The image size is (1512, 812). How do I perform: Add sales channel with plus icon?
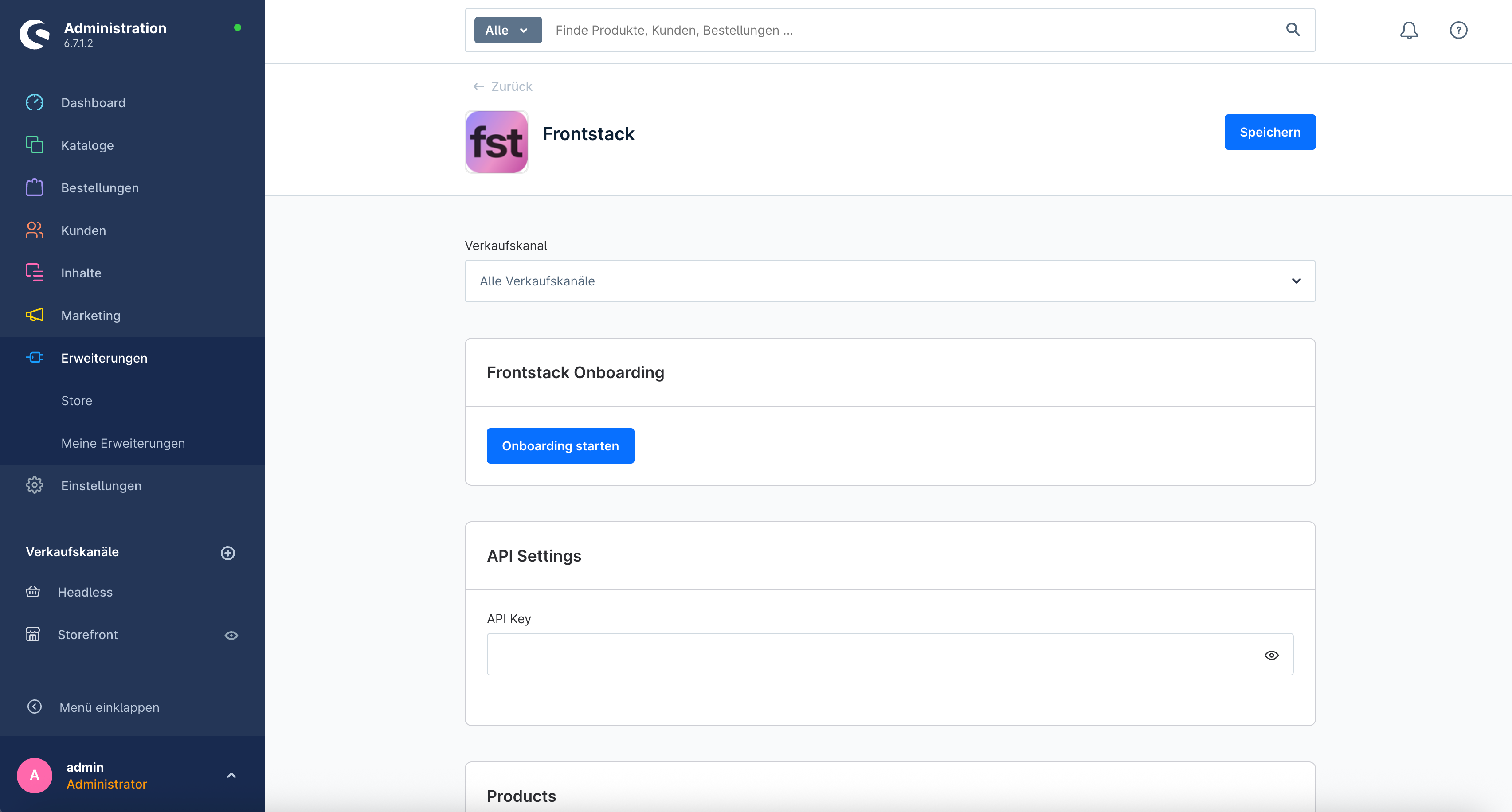click(x=228, y=553)
